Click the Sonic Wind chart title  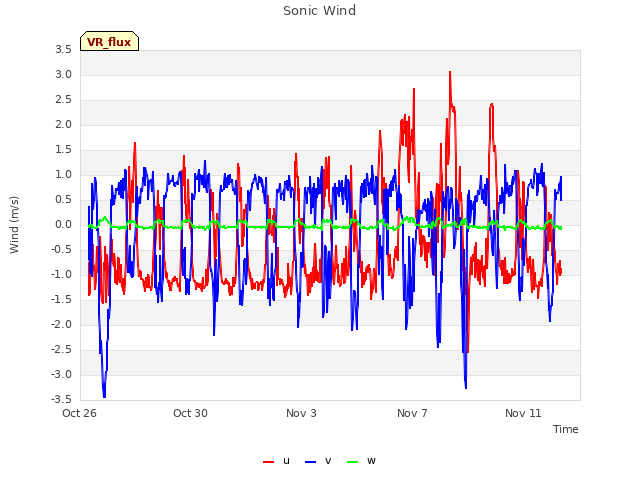pyautogui.click(x=320, y=11)
